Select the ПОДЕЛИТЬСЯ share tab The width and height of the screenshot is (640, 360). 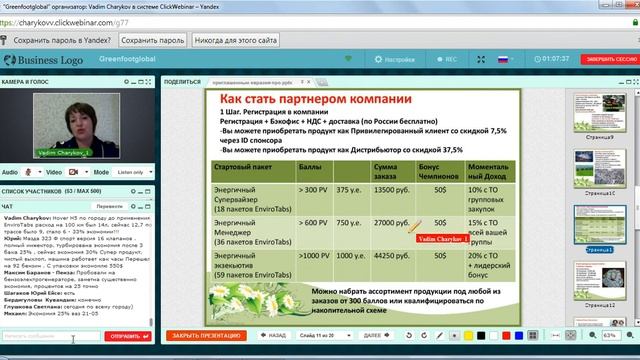pos(182,82)
